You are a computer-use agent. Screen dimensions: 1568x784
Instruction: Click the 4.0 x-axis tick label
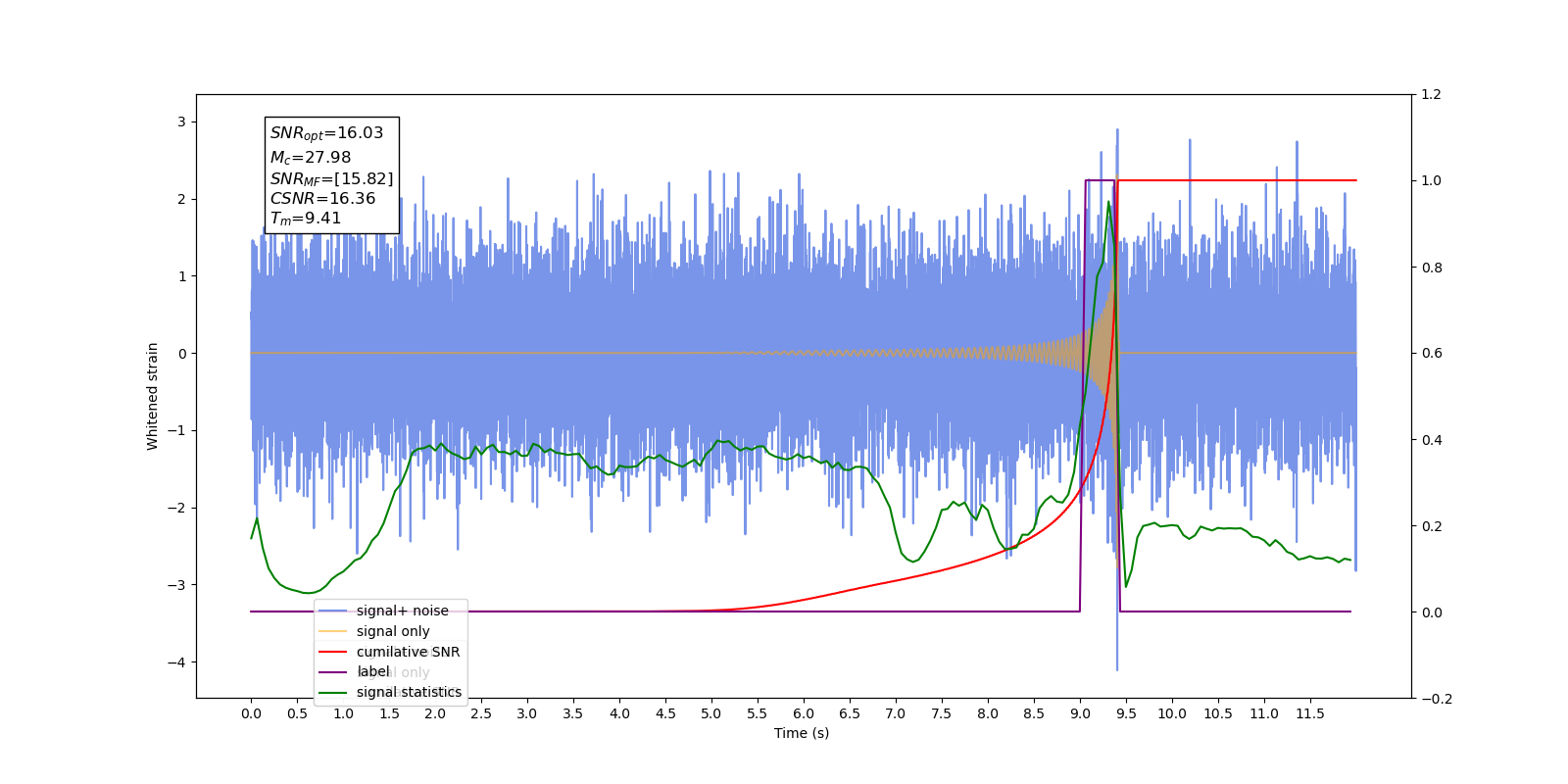pos(619,713)
